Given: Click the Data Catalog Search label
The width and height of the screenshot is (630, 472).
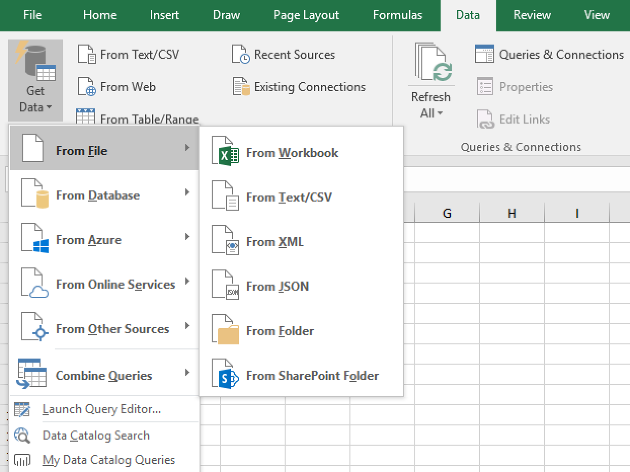Looking at the screenshot, I should click(x=96, y=435).
